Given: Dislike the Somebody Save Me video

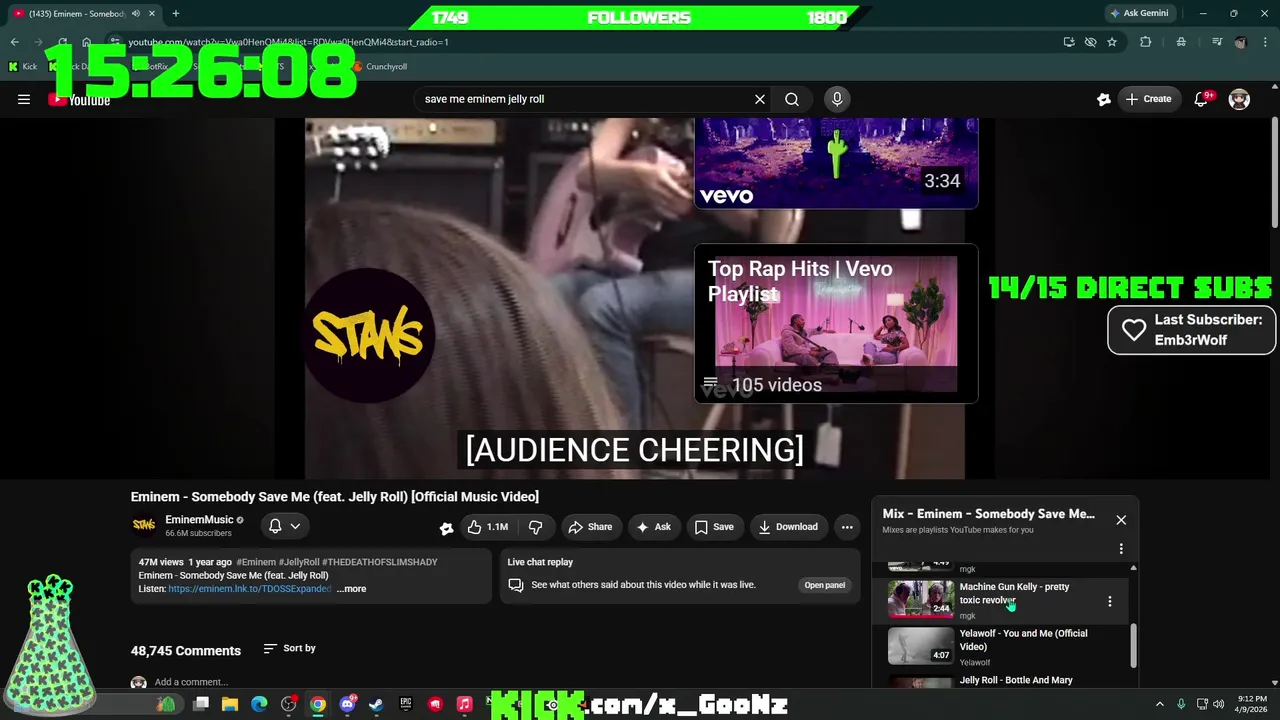Looking at the screenshot, I should pos(536,527).
